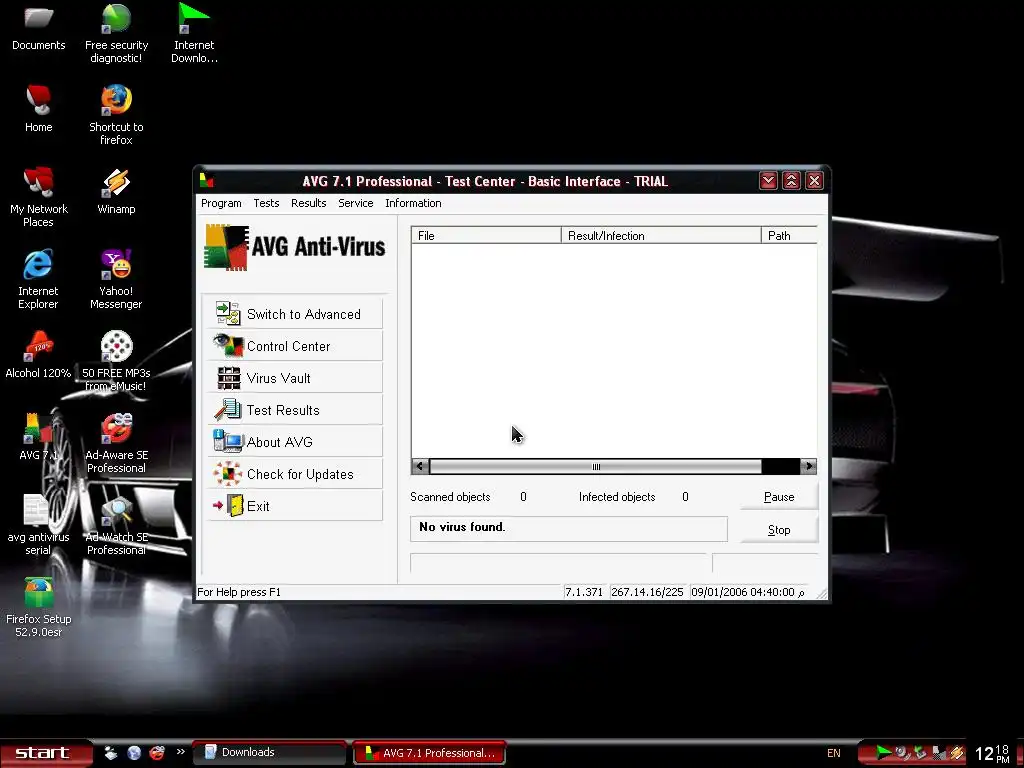Open the Service menu
Screen dimensions: 1024x768
click(x=355, y=203)
